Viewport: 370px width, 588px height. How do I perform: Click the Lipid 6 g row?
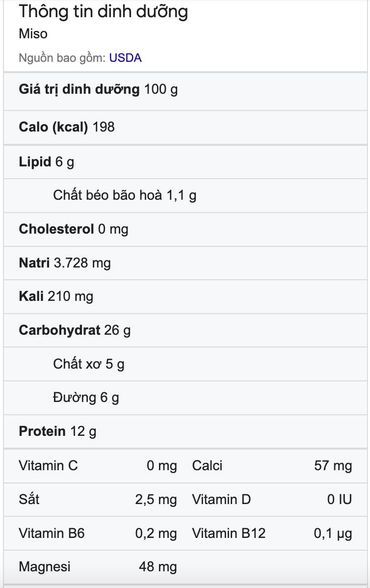tap(186, 162)
